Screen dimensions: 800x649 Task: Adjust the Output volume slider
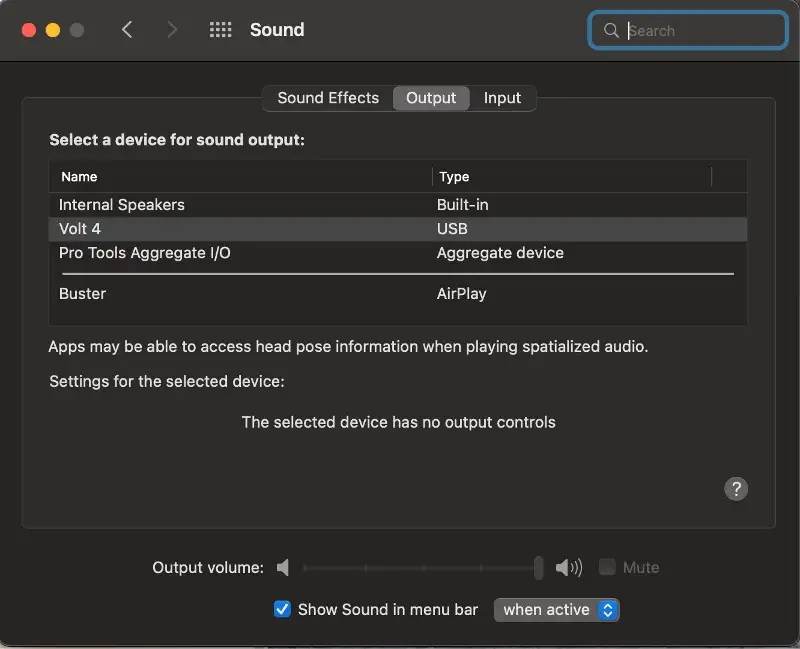click(538, 567)
